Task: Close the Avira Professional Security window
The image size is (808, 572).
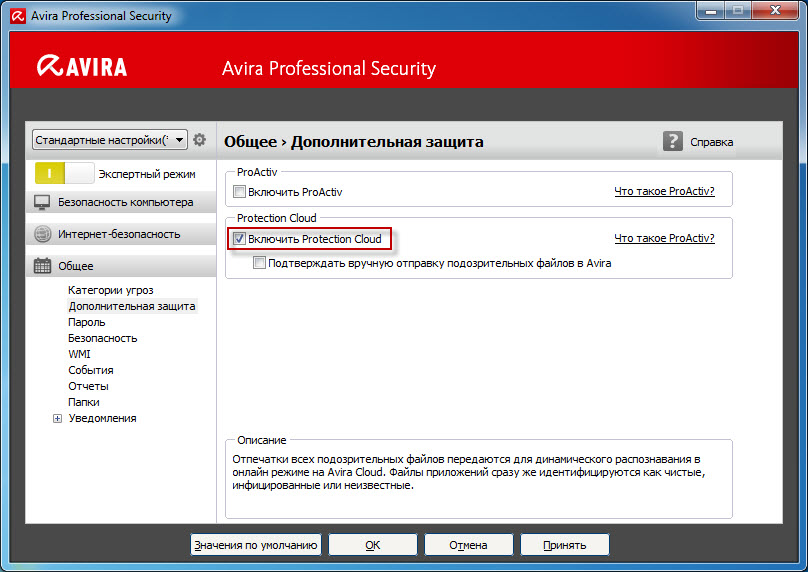Action: tap(775, 11)
